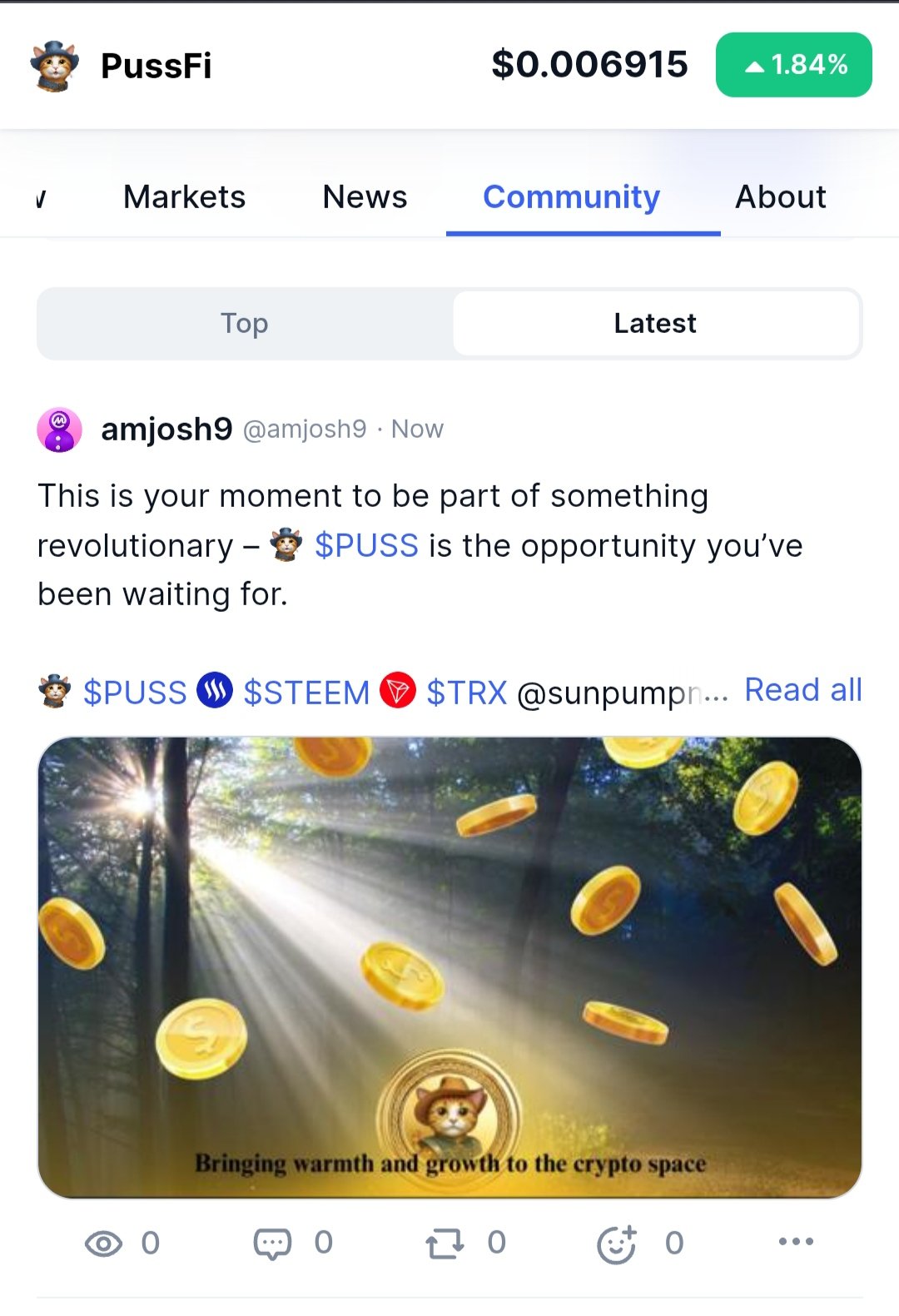The height and width of the screenshot is (1316, 899).
Task: Open amjosh9's profile avatar
Action: (59, 430)
